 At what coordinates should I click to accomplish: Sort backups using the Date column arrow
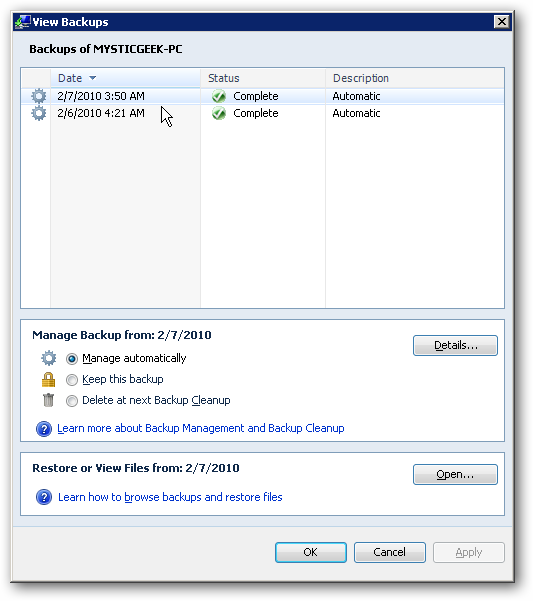click(92, 78)
